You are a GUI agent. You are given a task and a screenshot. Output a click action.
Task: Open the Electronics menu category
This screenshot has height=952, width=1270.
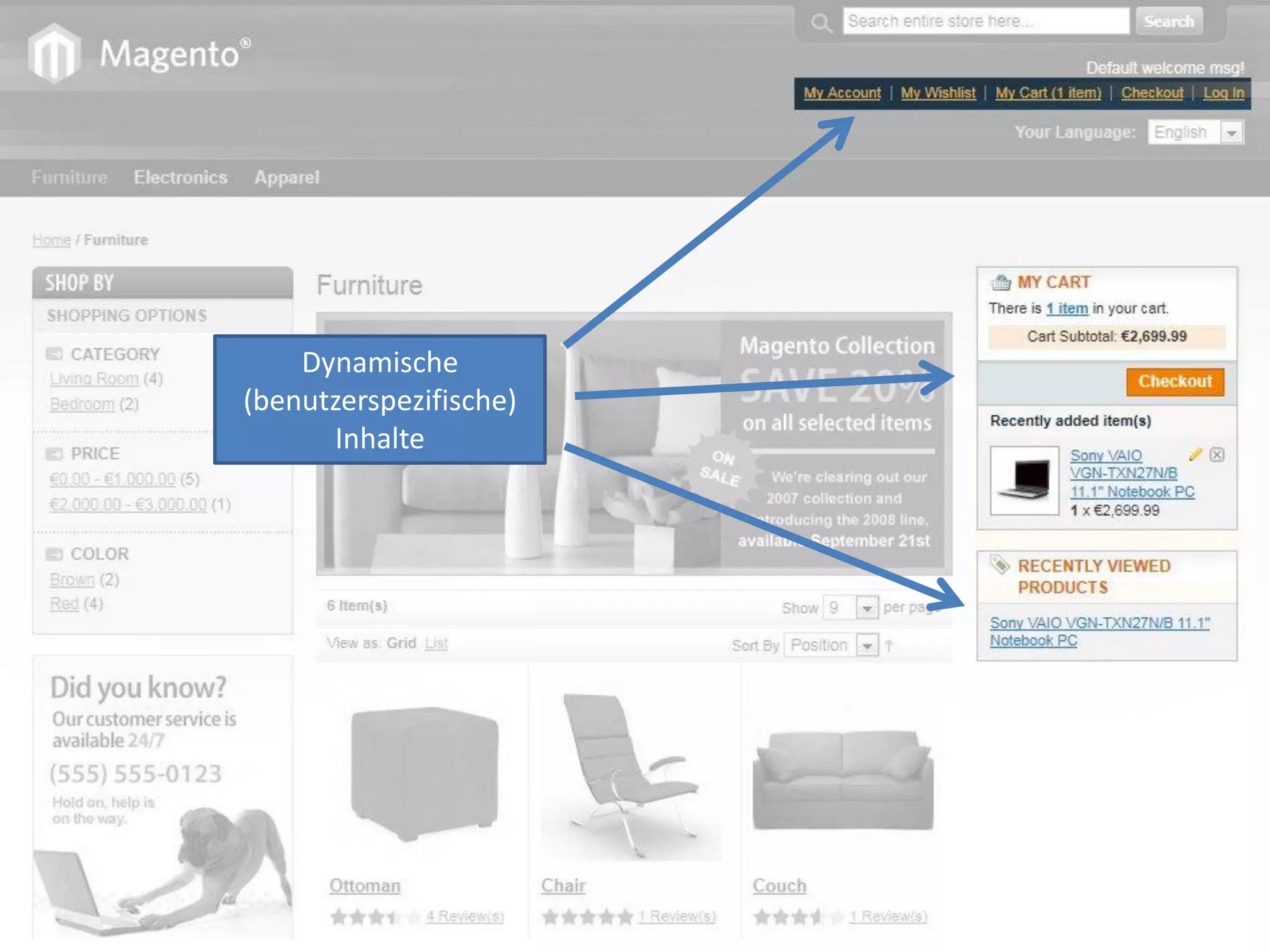pos(180,177)
